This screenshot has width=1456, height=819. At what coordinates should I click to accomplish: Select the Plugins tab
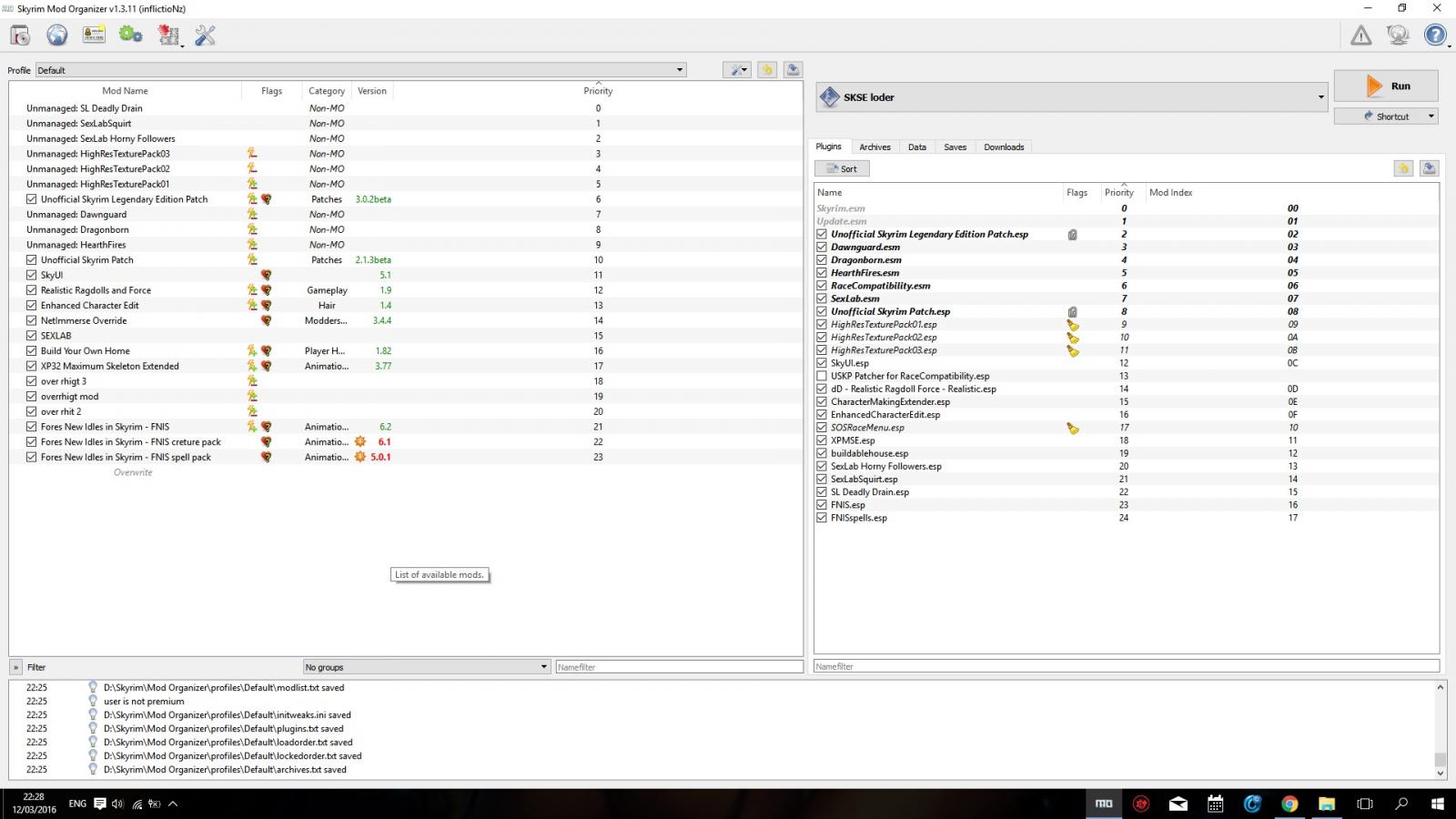pos(829,147)
